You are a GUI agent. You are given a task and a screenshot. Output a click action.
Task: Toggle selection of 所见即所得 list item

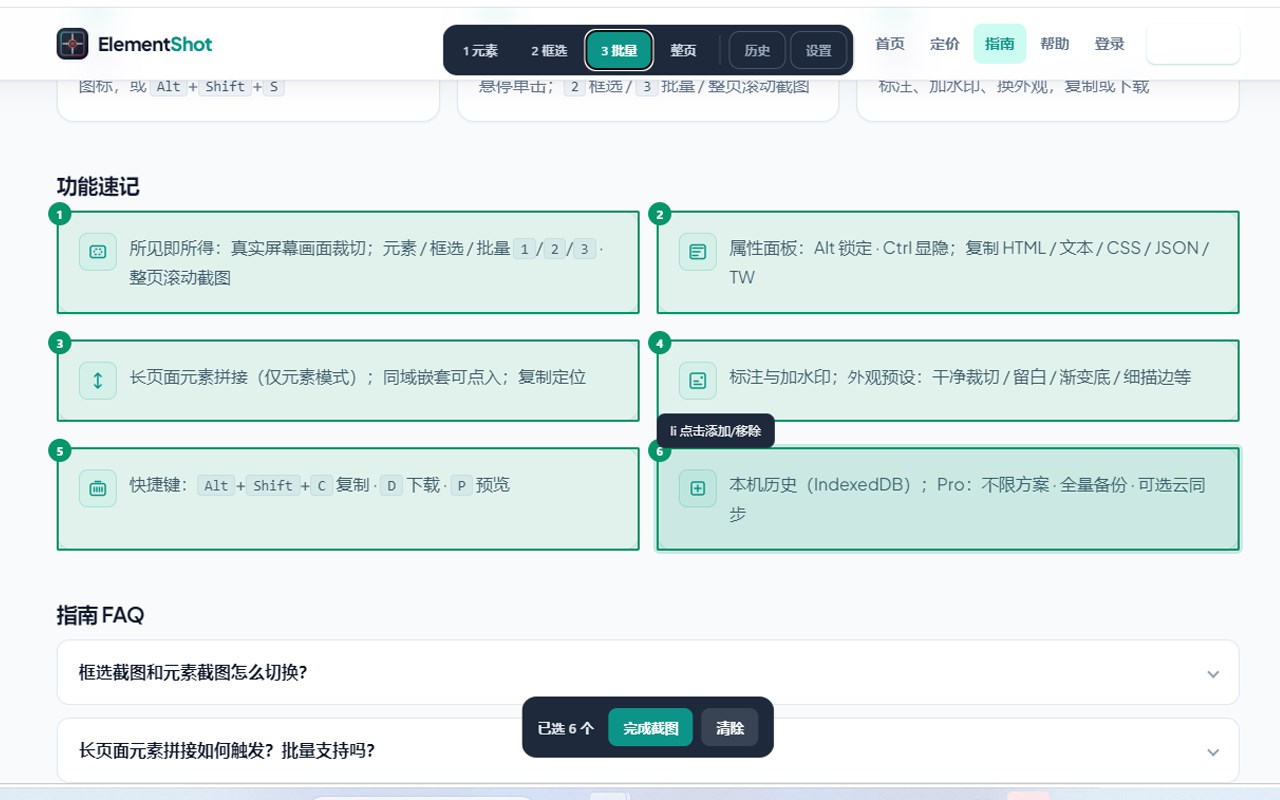348,262
